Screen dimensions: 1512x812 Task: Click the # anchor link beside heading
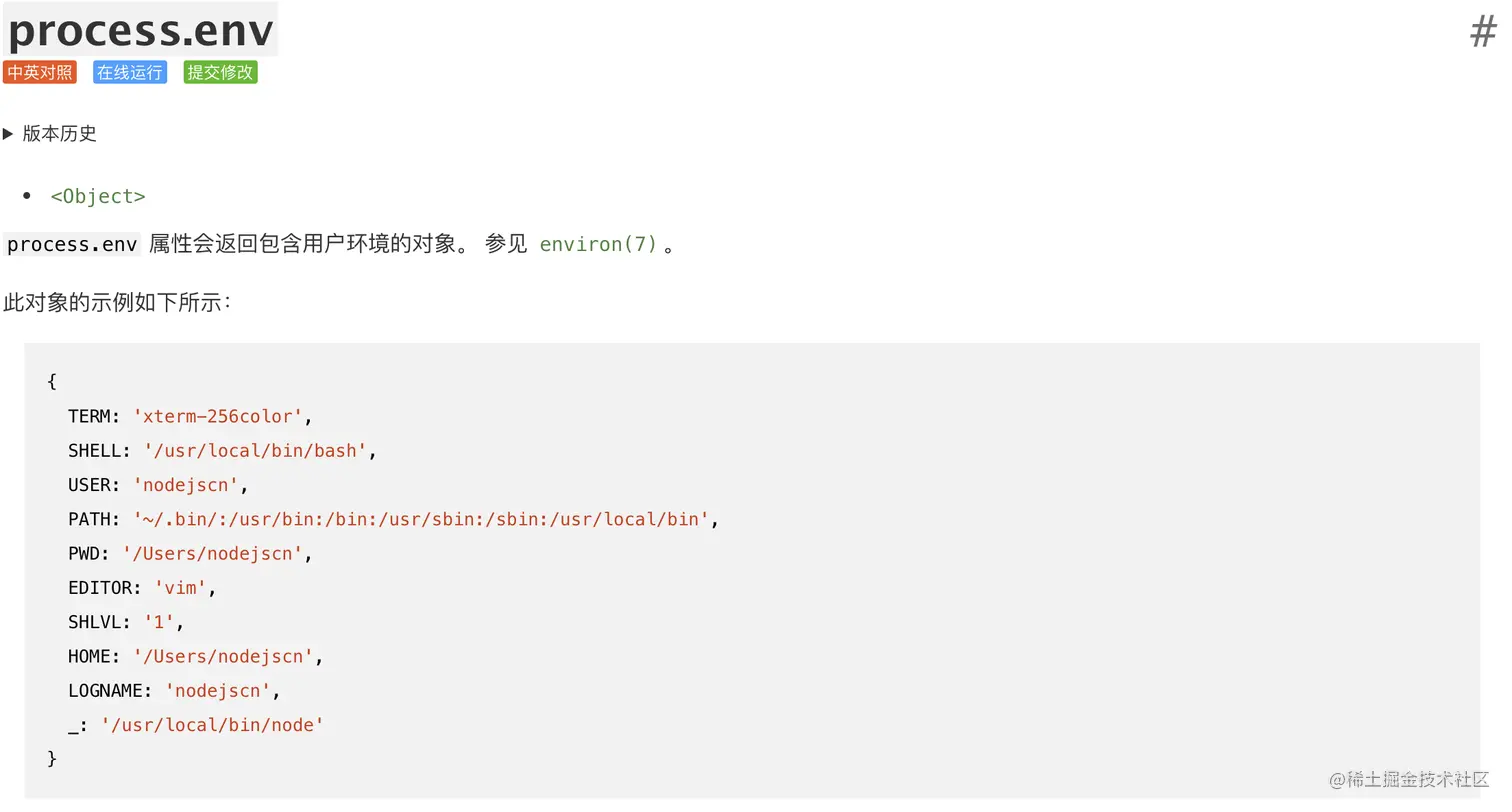coord(1483,32)
